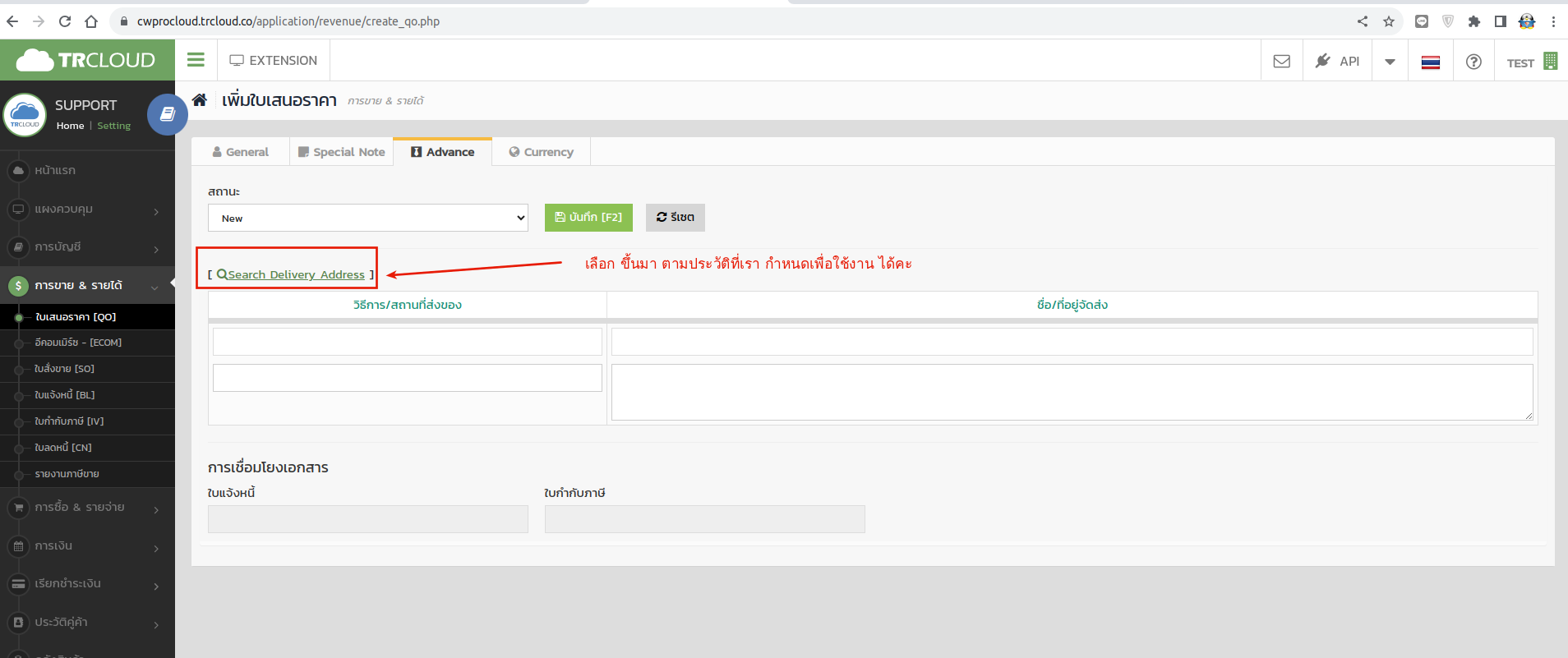Click the ใบแจ้งหนี้ linked document field
The width and height of the screenshot is (1568, 658).
click(x=368, y=519)
